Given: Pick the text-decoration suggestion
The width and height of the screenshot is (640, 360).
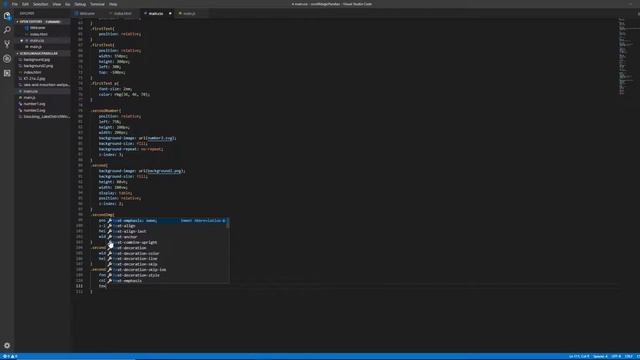Looking at the screenshot, I should point(167,248).
